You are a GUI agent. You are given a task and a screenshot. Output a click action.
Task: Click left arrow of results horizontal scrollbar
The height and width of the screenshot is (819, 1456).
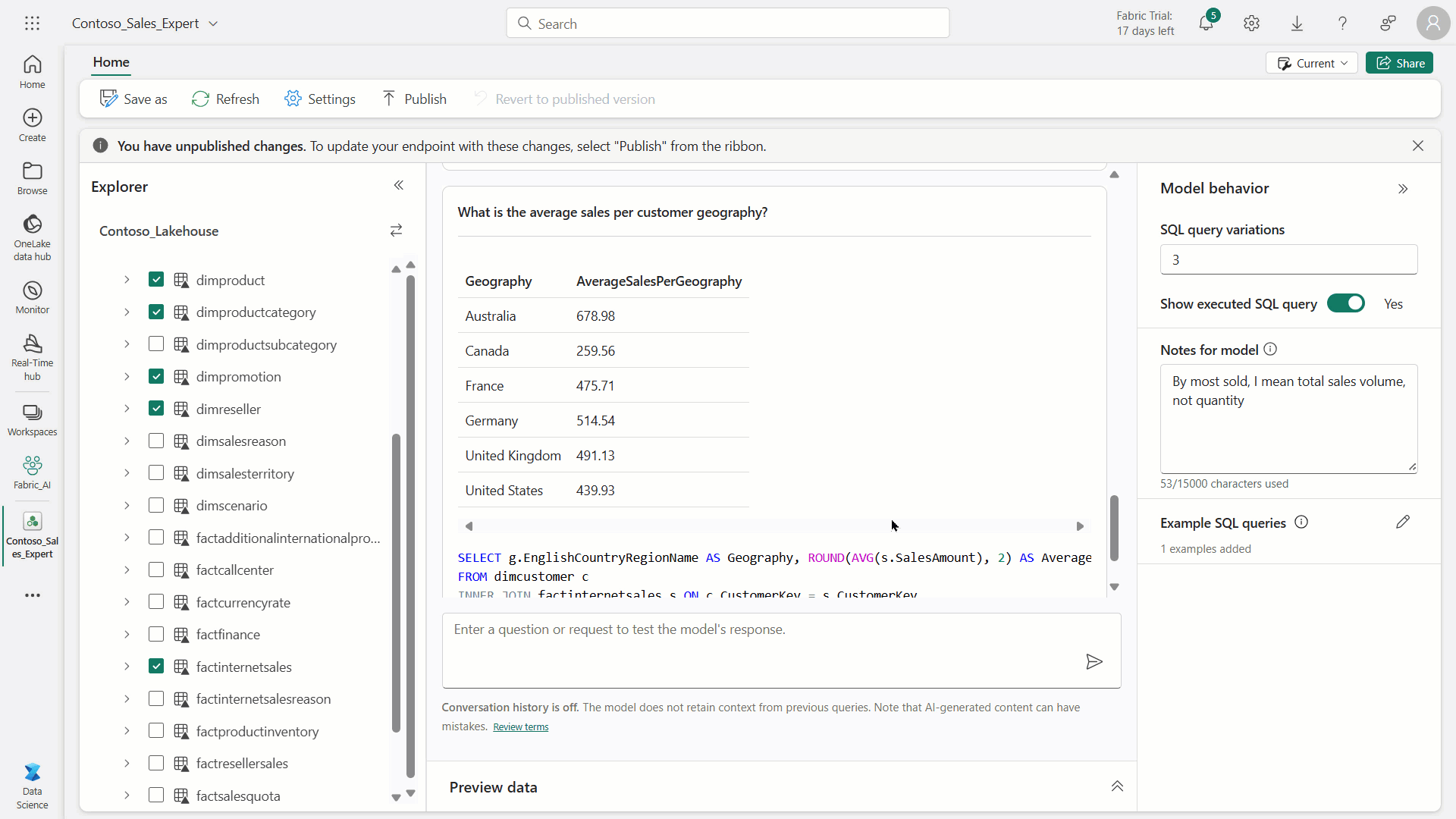click(469, 526)
